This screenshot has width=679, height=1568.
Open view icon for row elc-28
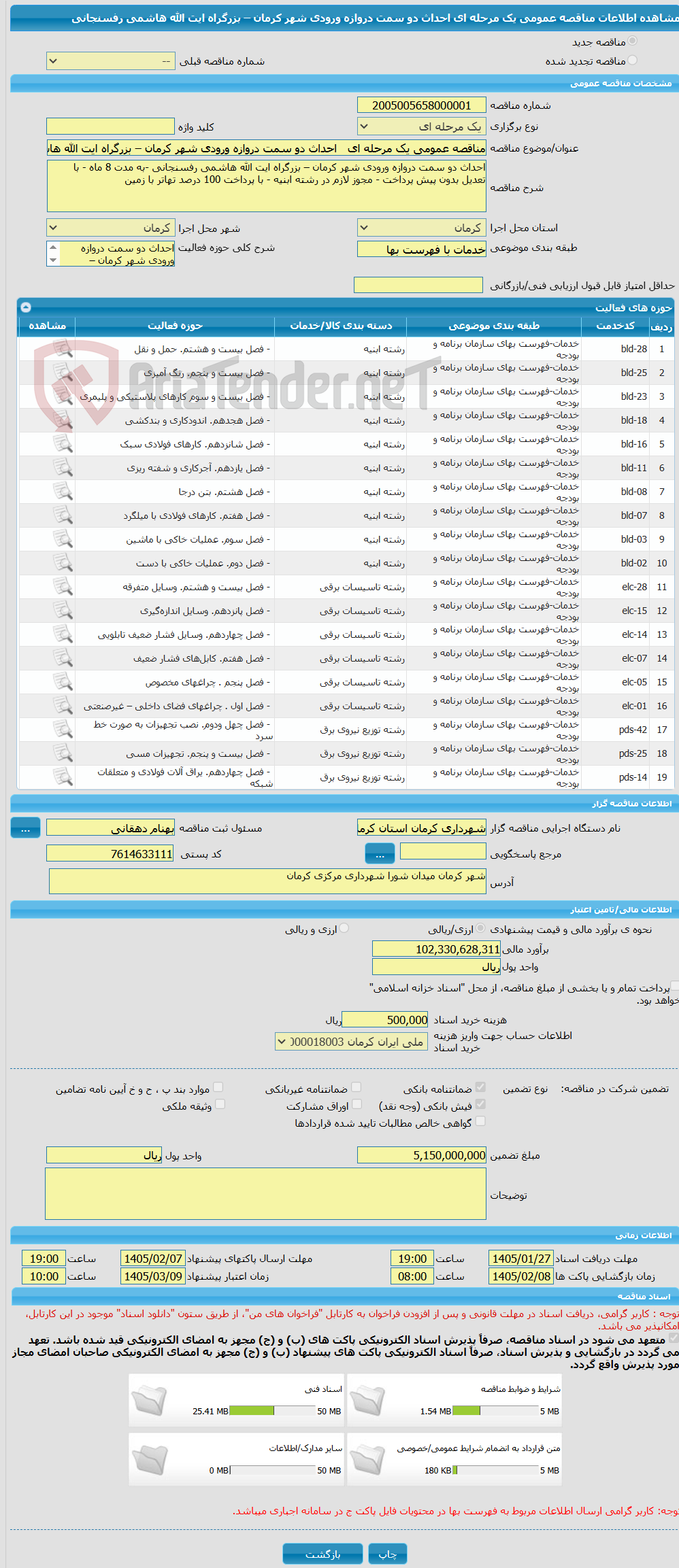tap(63, 587)
